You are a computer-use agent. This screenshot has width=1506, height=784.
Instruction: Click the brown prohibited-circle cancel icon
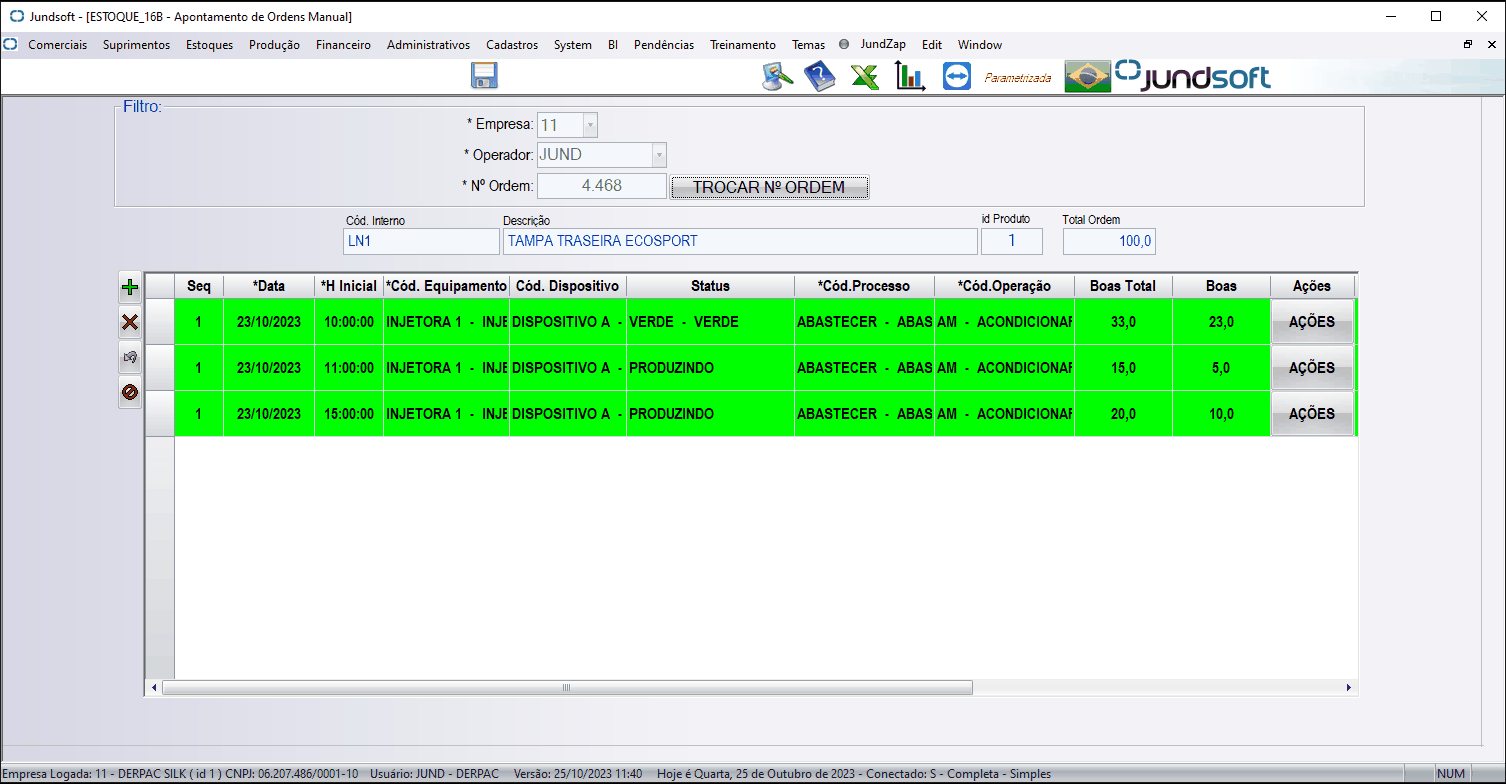click(129, 392)
